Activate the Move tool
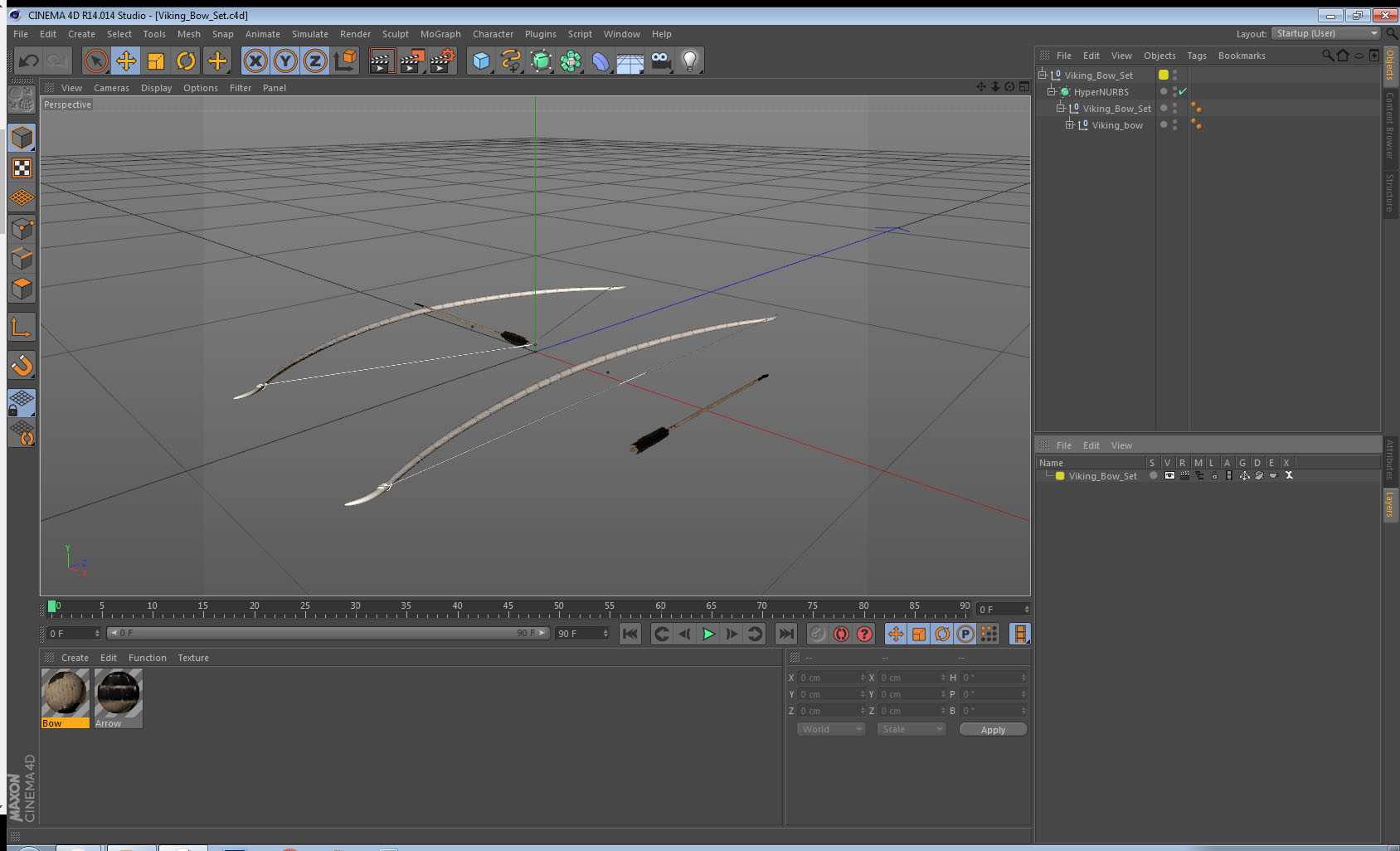 [126, 61]
